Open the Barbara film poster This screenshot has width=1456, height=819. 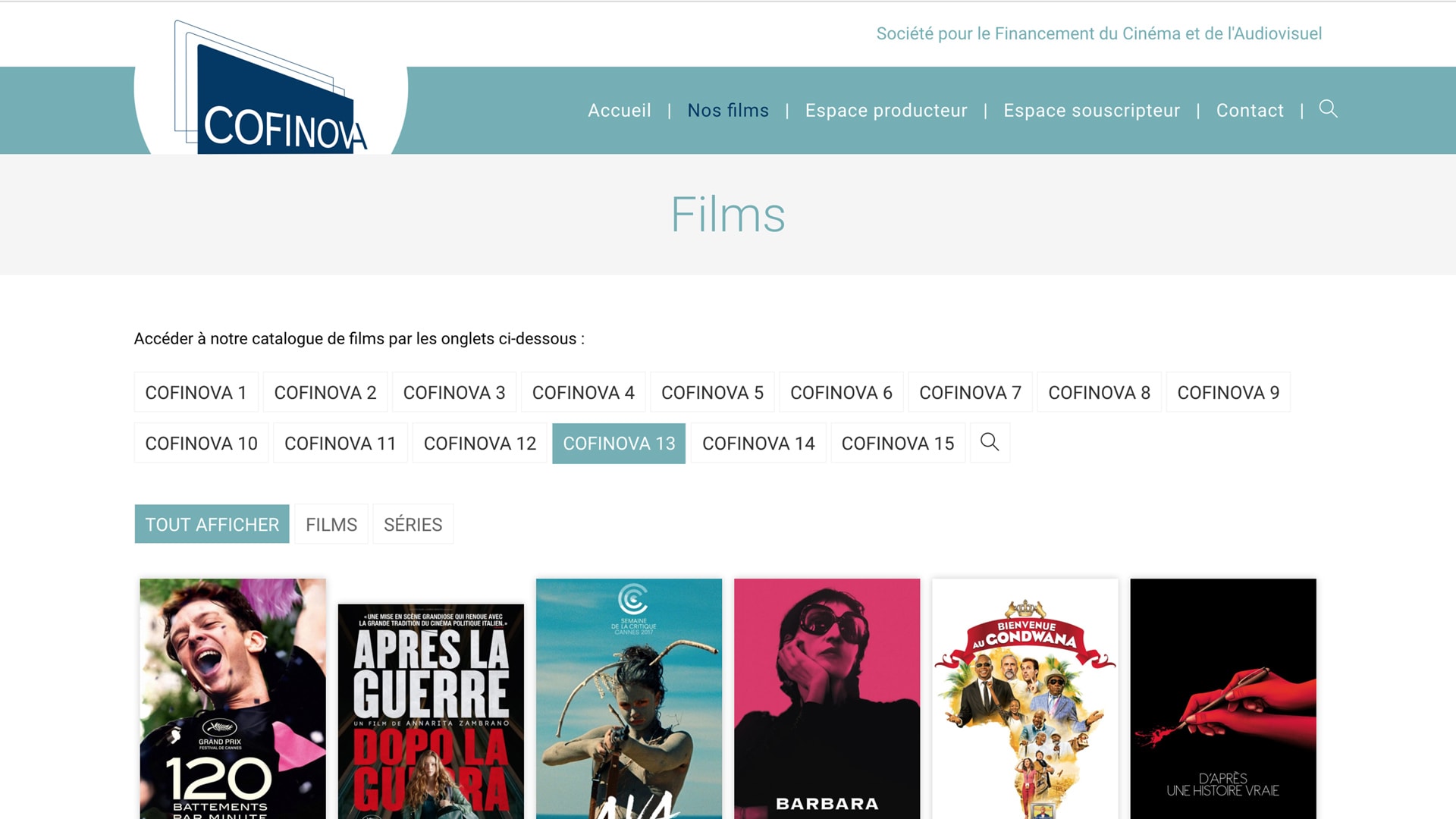coord(827,698)
